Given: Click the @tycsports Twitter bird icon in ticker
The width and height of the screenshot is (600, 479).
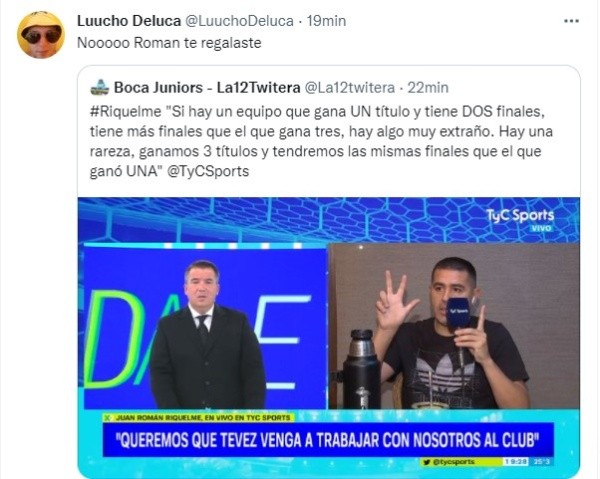Looking at the screenshot, I should pyautogui.click(x=427, y=462).
